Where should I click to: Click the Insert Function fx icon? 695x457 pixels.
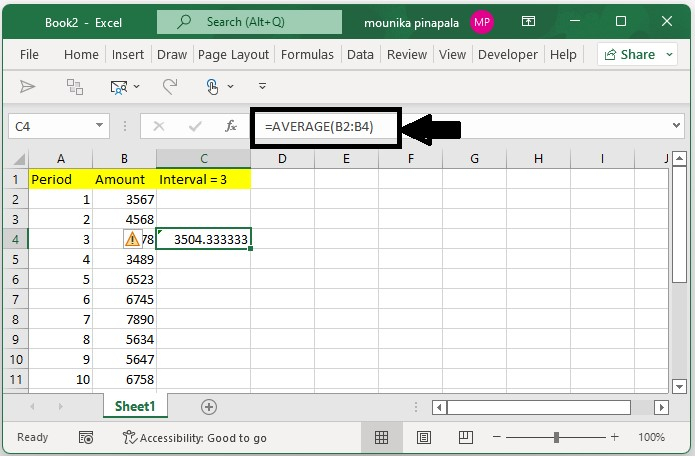(231, 126)
